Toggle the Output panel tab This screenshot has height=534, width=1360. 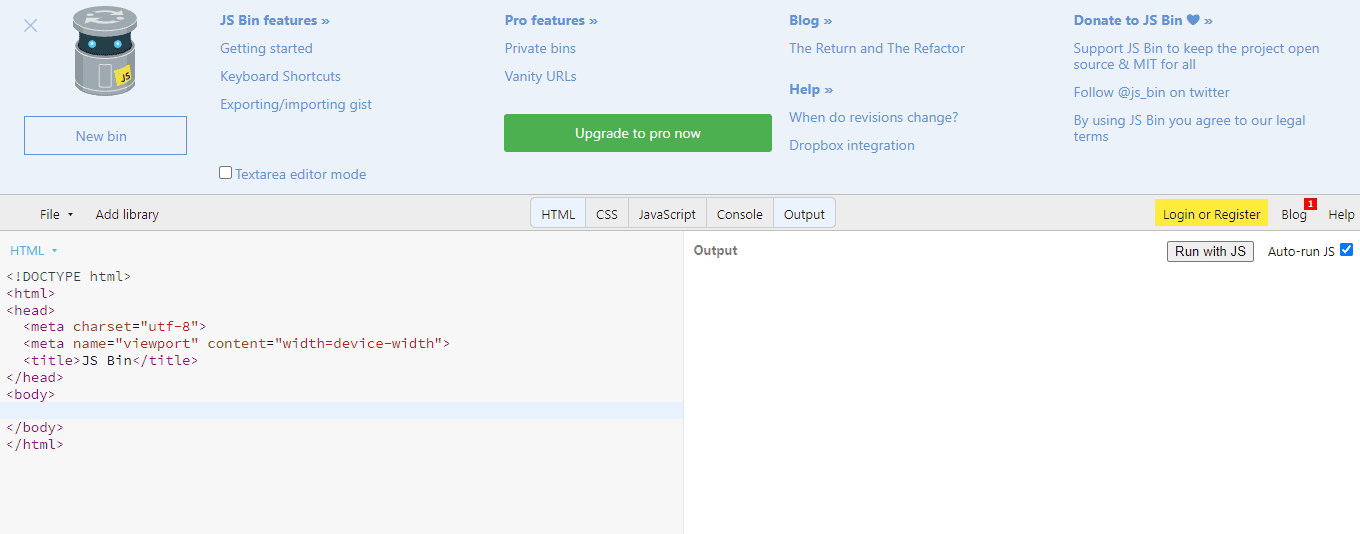(804, 214)
